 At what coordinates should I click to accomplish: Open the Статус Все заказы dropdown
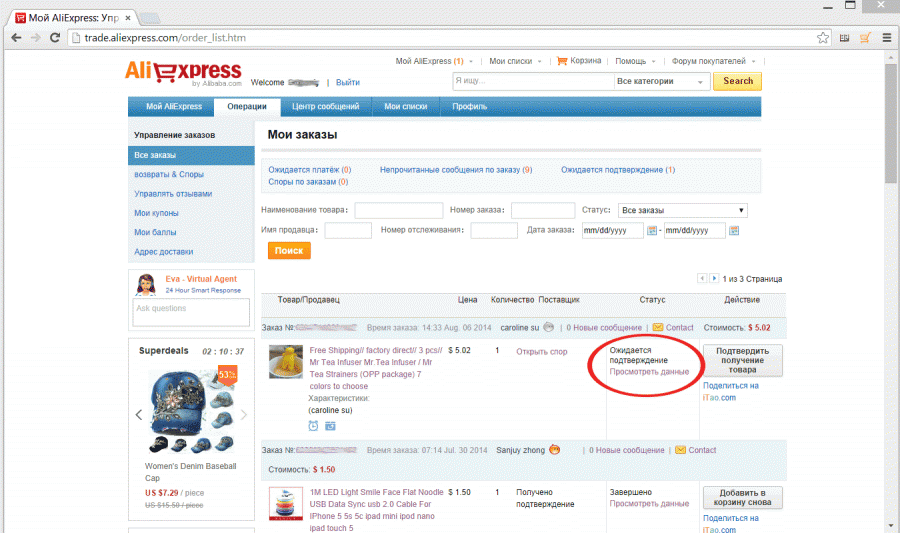click(x=682, y=211)
